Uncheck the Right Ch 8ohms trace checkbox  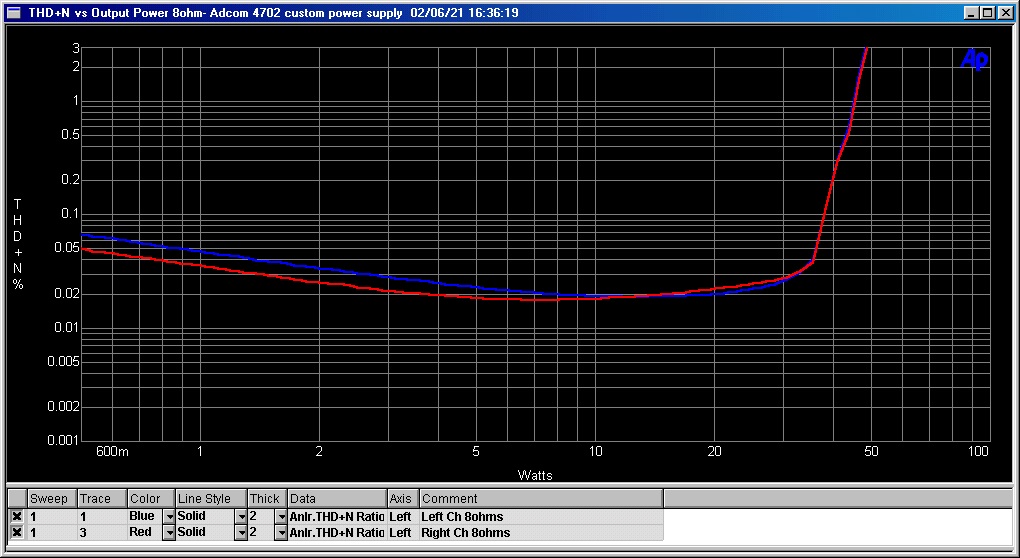click(17, 533)
